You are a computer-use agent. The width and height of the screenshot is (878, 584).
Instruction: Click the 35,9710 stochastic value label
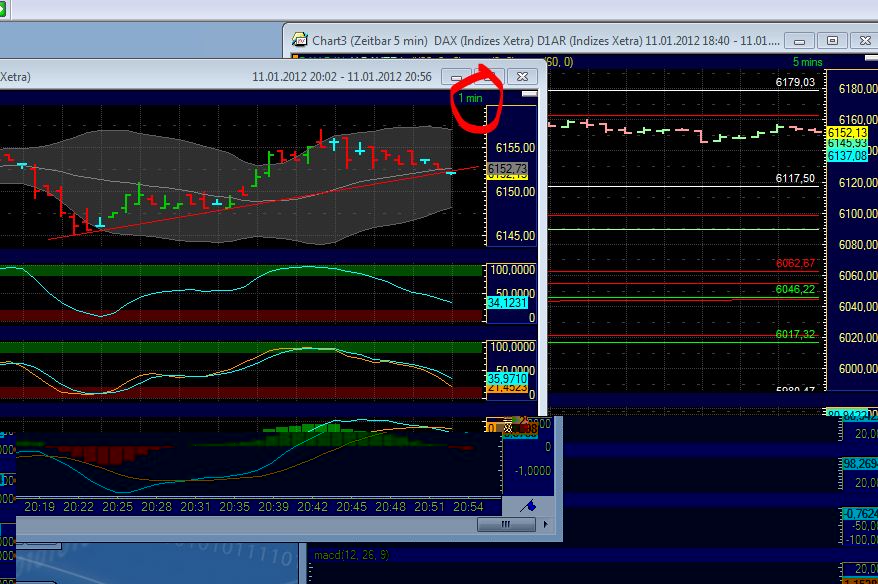pos(505,380)
